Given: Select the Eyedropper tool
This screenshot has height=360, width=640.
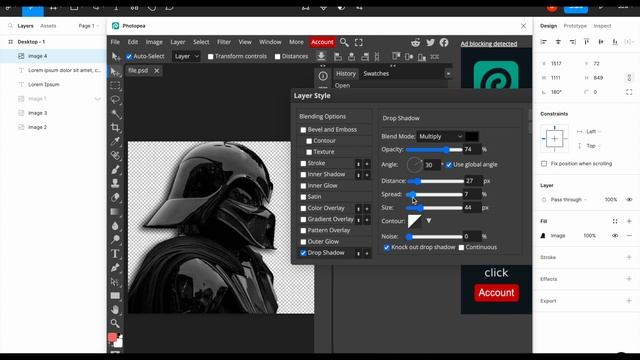Looking at the screenshot, I should [116, 141].
